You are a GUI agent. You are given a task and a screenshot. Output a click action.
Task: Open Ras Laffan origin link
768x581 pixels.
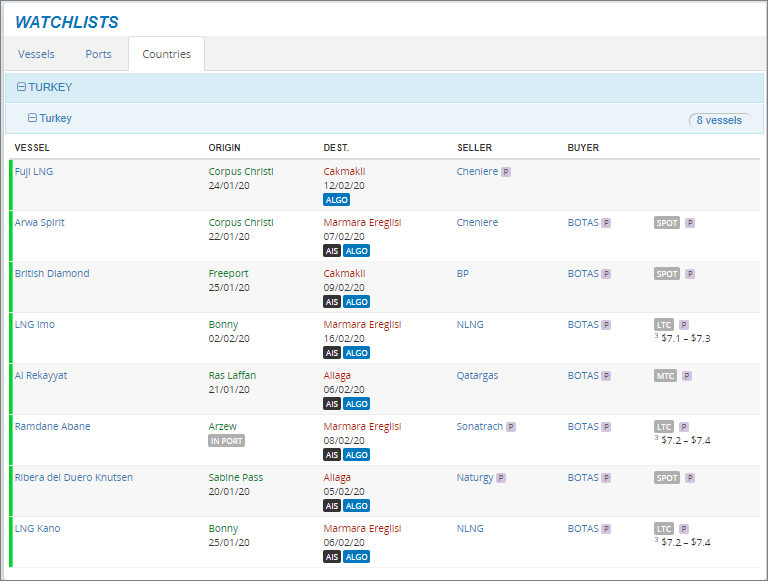[x=232, y=375]
